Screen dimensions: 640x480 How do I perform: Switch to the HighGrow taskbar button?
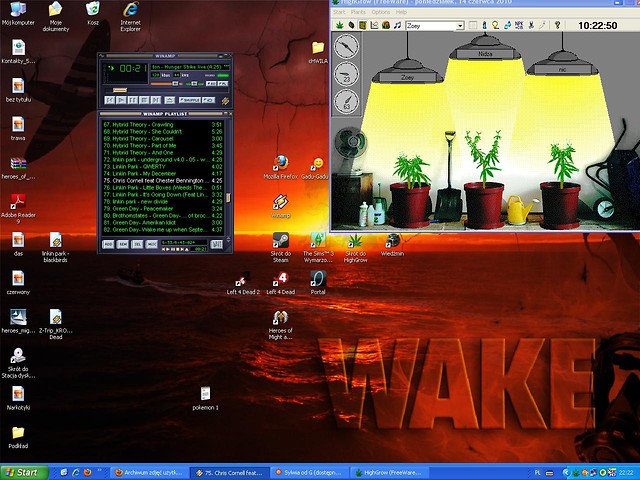click(389, 473)
